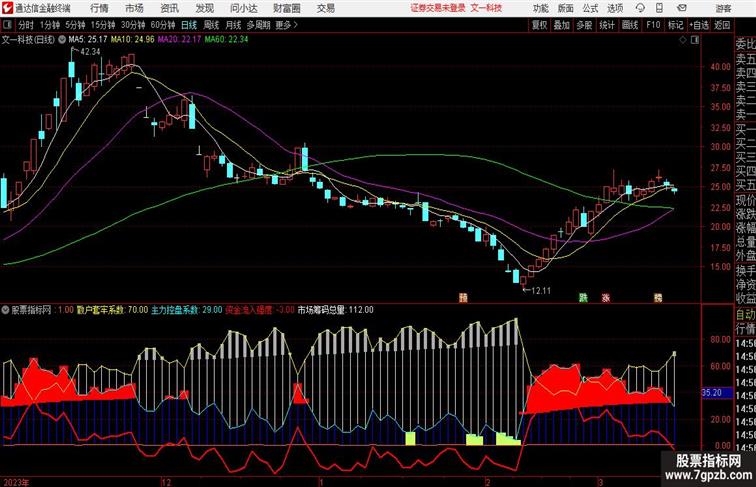Viewport: 756px width, 487px height.
Task: Click the 多股 multi-stock button
Action: (x=584, y=25)
